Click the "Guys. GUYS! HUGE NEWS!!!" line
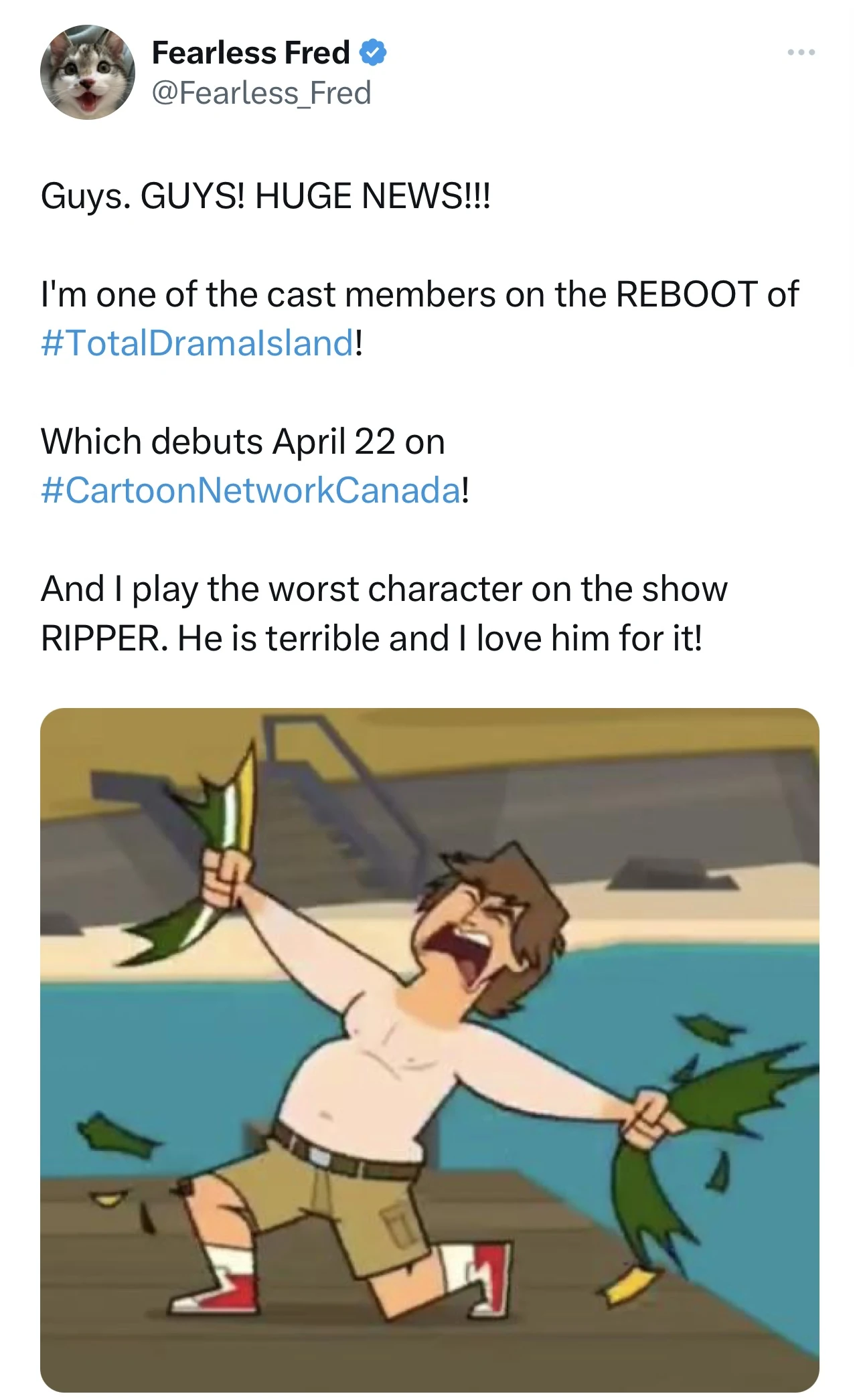Screen dimensions: 859x1400 click(x=265, y=197)
